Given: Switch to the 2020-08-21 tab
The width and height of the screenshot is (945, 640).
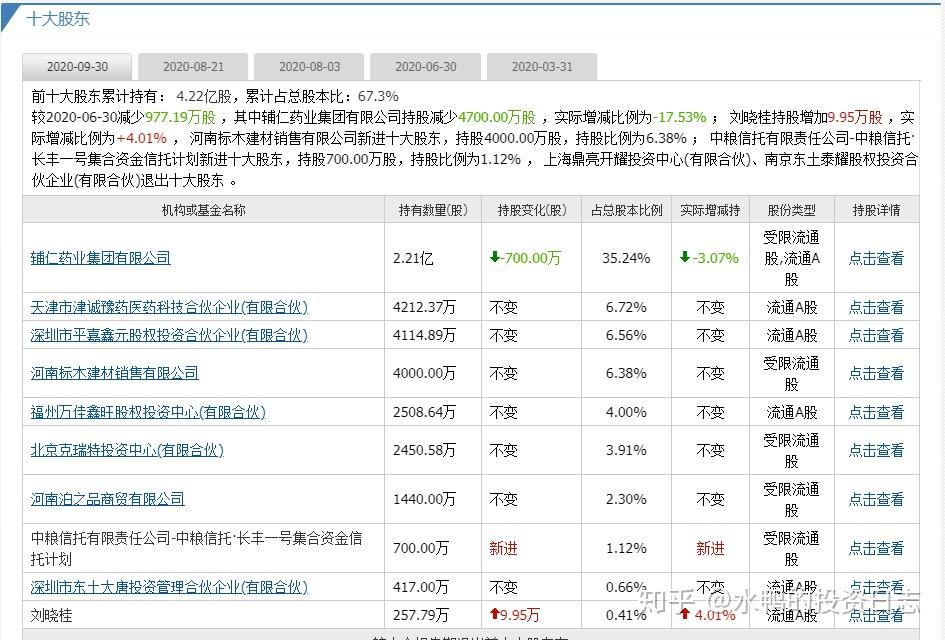Looking at the screenshot, I should [x=193, y=67].
